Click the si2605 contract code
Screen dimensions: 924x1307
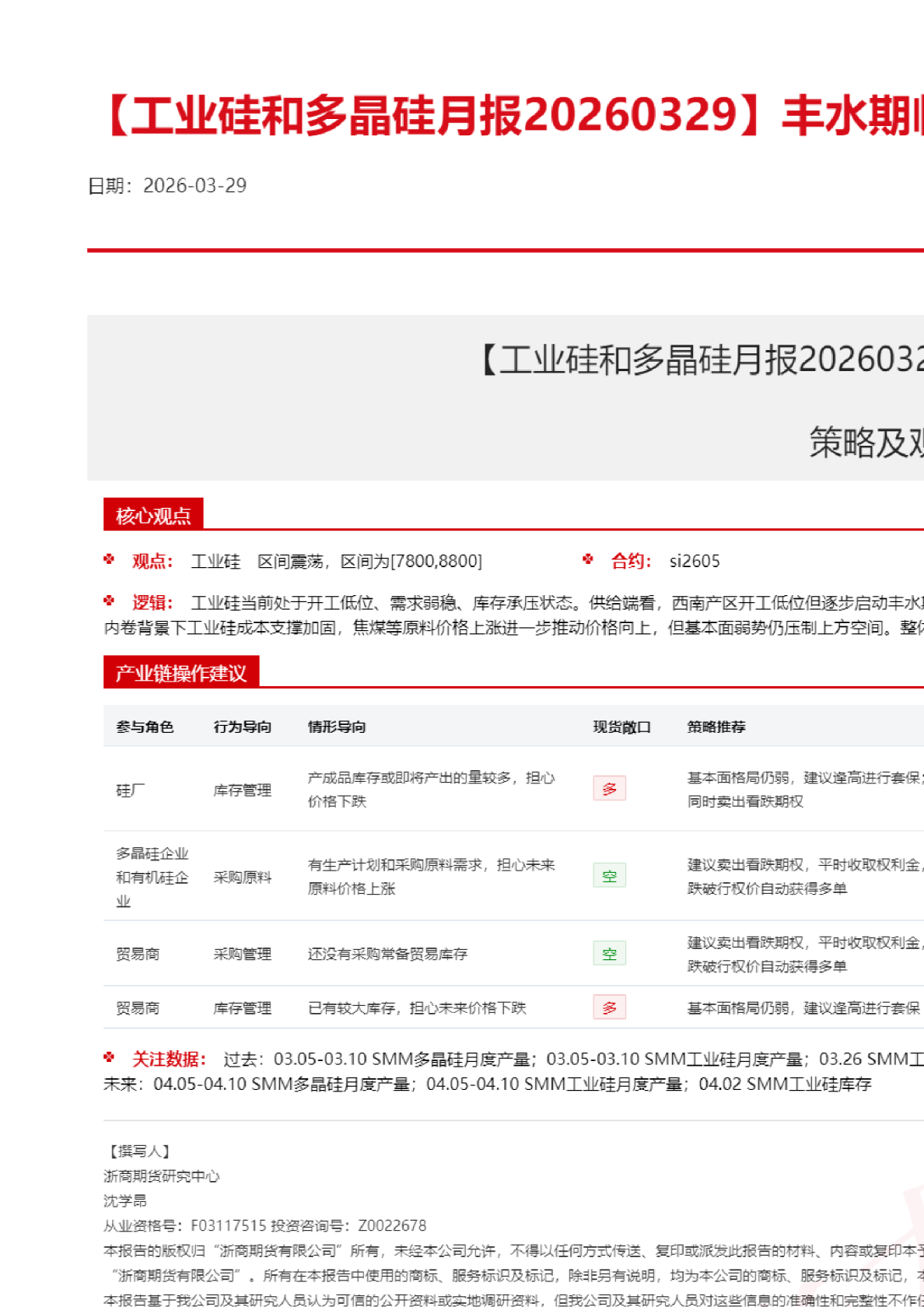(x=695, y=562)
